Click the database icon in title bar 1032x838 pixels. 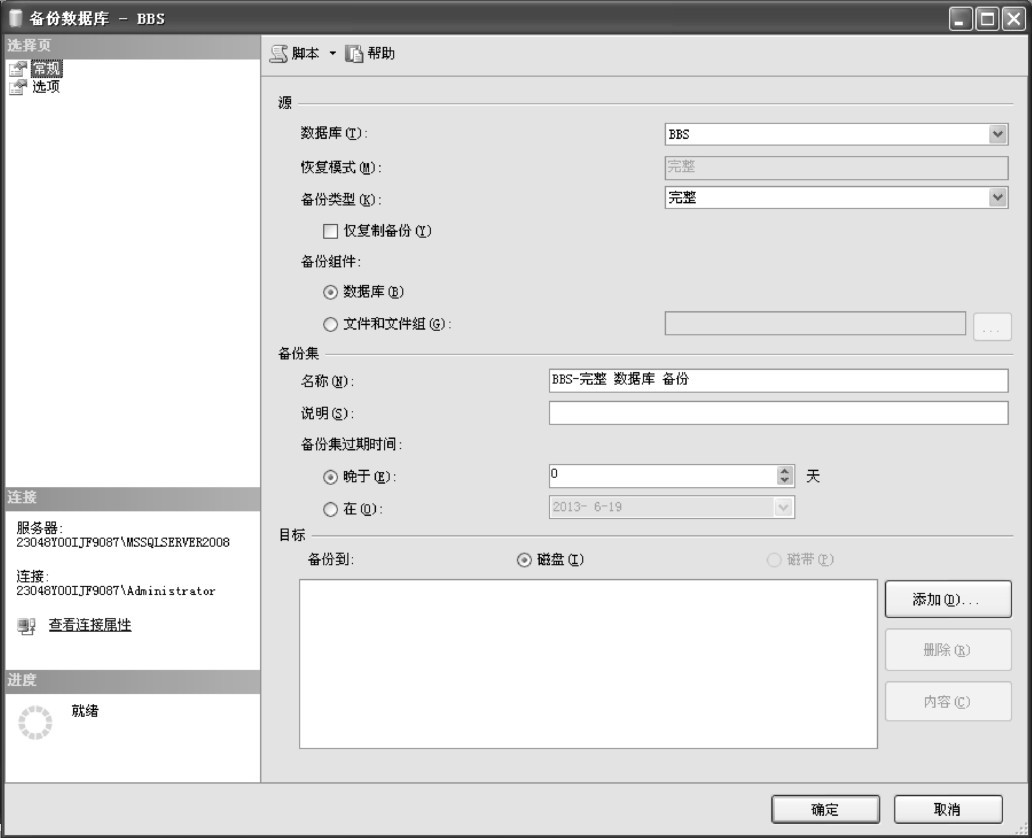pos(16,18)
